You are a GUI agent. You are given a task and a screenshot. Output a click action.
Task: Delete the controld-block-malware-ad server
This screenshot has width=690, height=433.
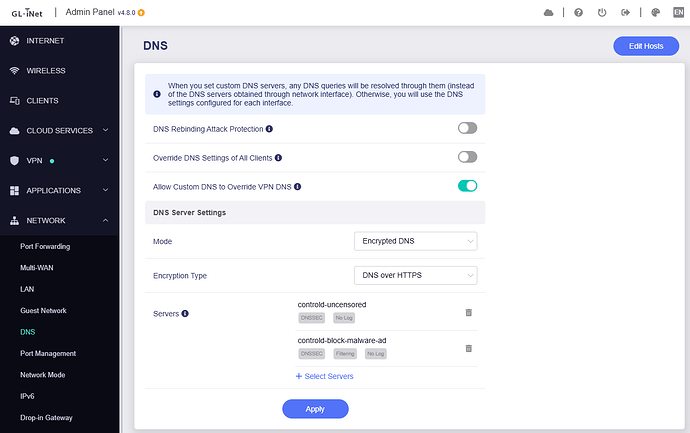pos(468,348)
